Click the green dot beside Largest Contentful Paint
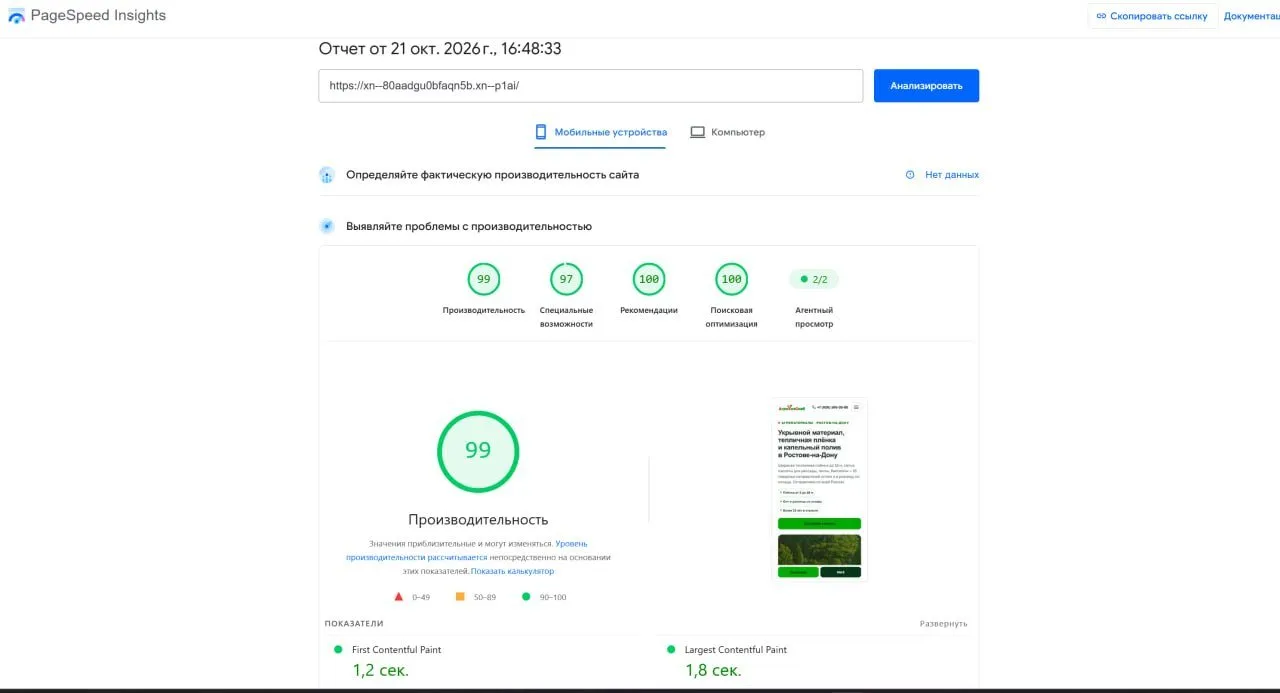The width and height of the screenshot is (1280, 693). coord(671,649)
